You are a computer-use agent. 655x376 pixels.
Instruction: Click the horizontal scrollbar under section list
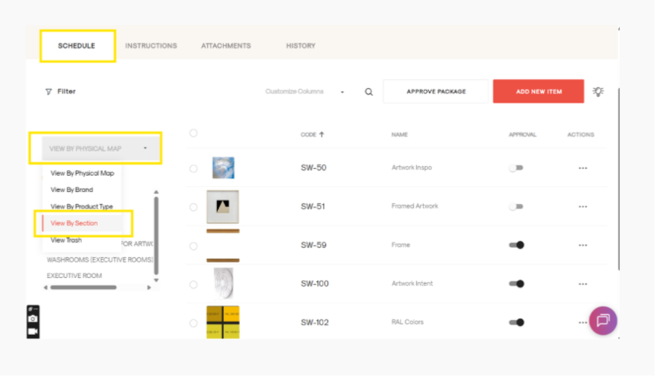tap(84, 287)
